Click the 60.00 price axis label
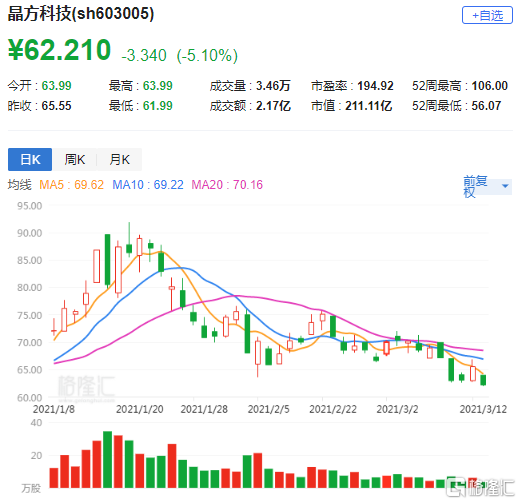 coord(30,397)
